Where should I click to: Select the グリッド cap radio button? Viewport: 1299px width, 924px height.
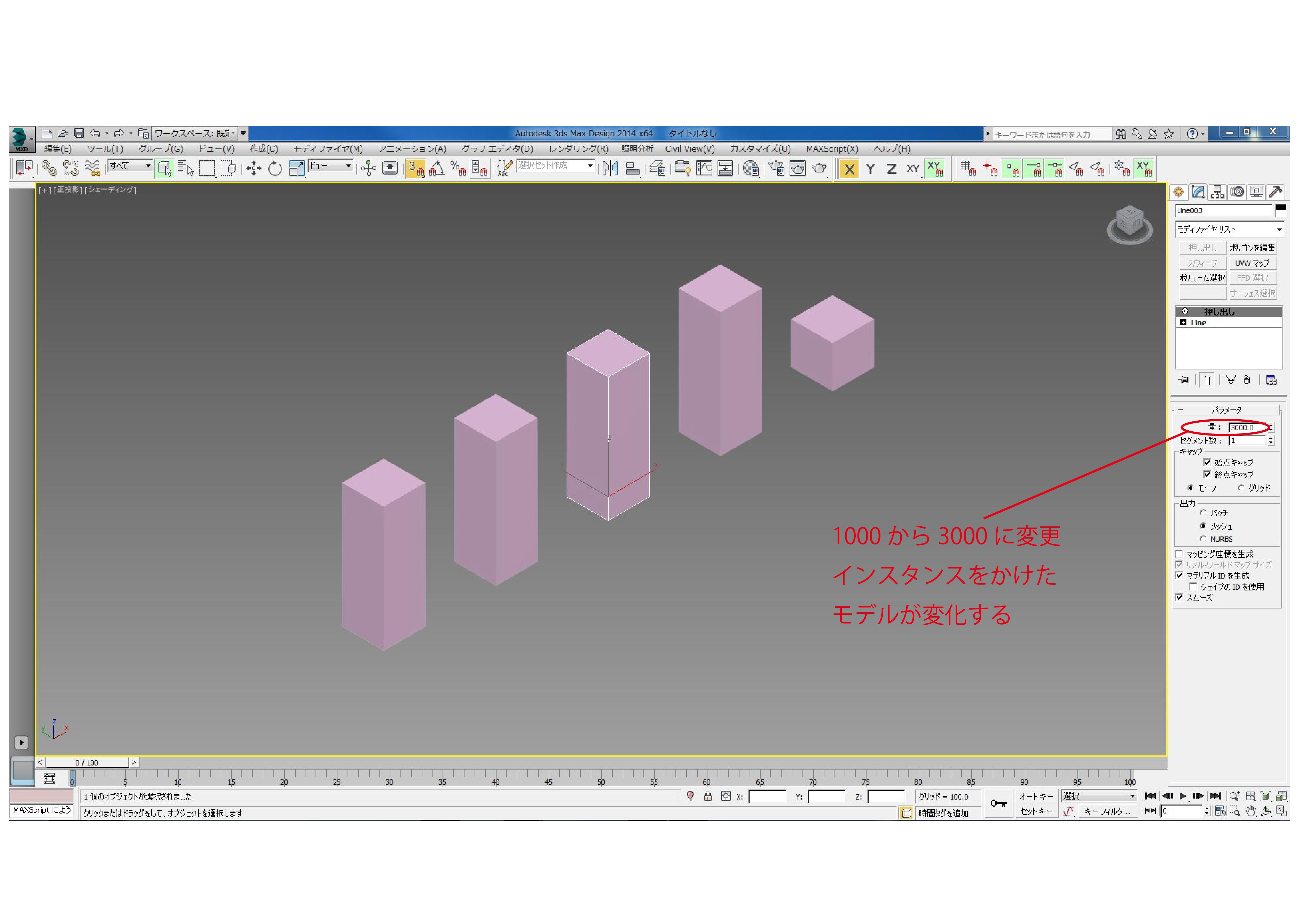pos(1240,488)
